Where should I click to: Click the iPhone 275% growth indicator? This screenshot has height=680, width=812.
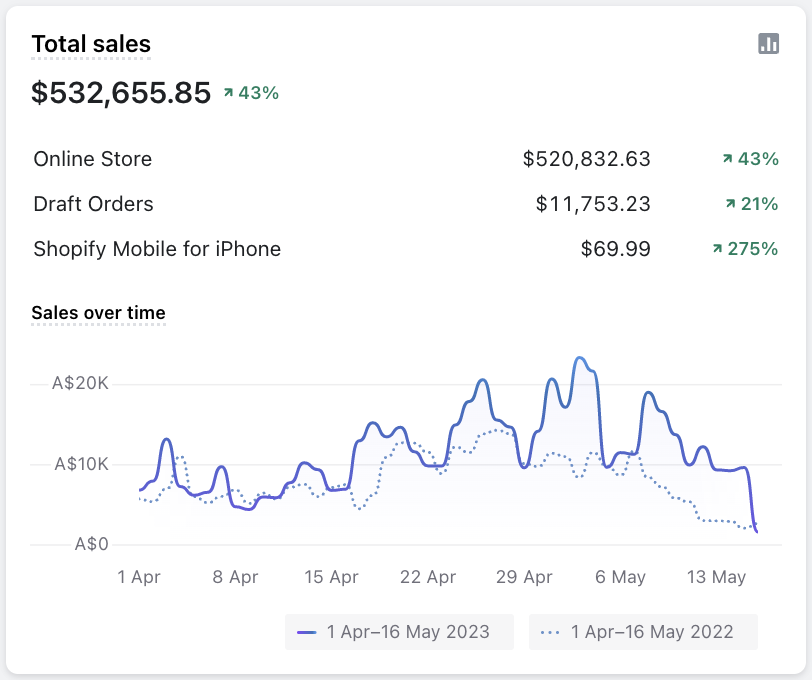(745, 249)
